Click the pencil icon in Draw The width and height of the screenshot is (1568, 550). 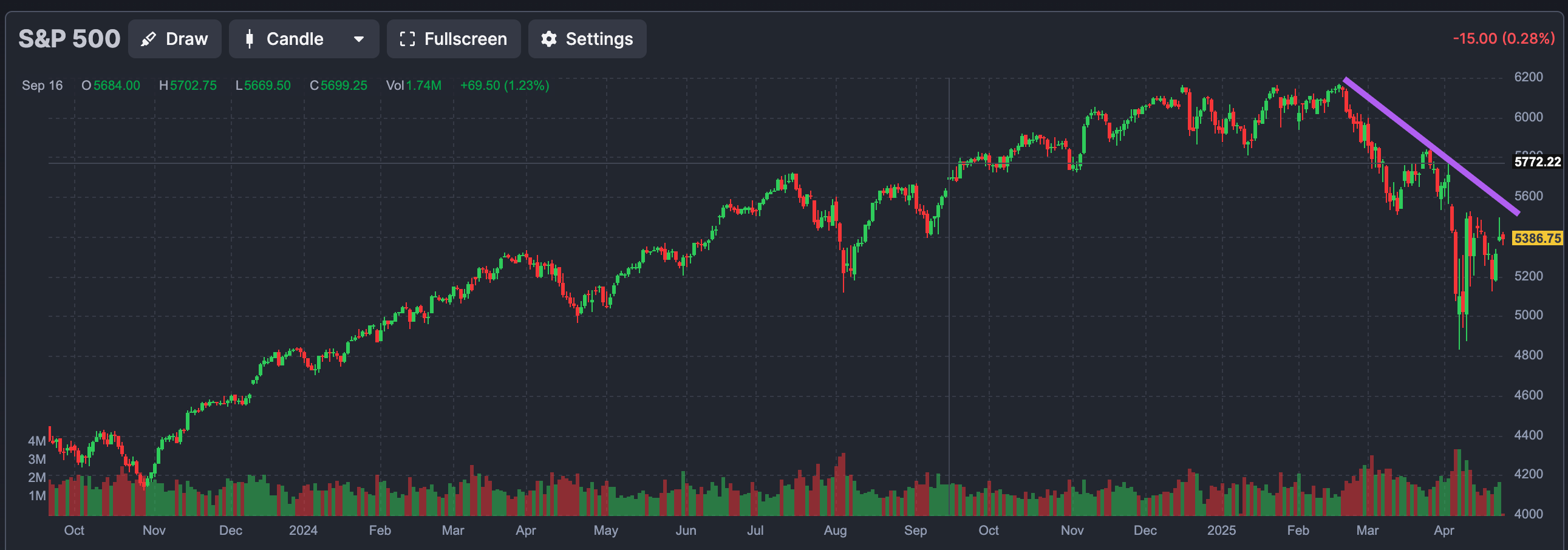148,39
